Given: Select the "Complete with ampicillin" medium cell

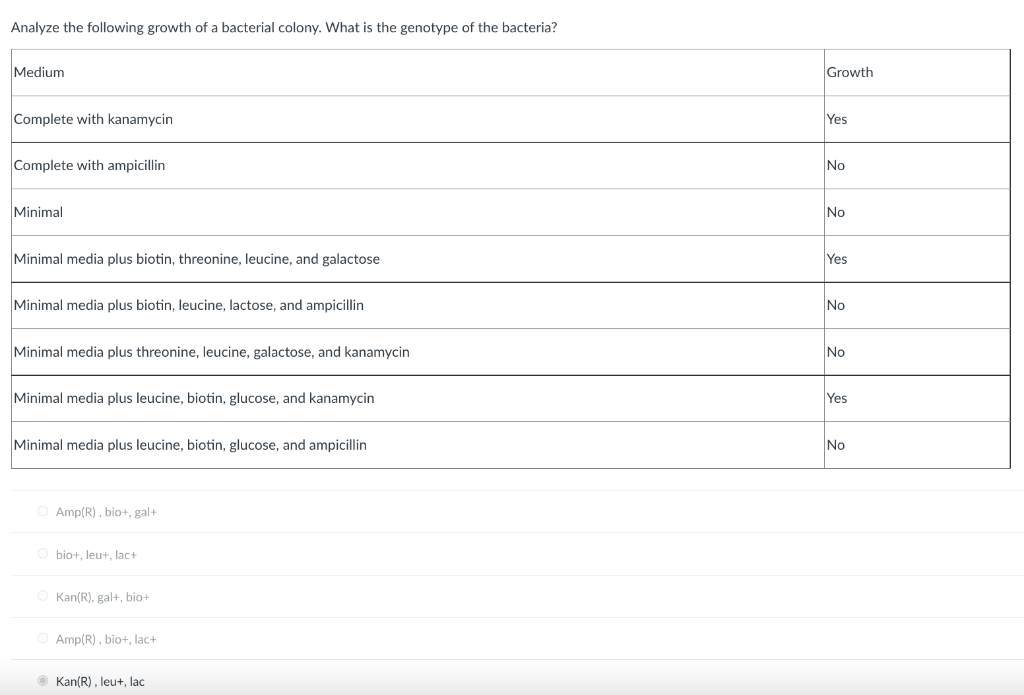Looking at the screenshot, I should click(90, 165).
